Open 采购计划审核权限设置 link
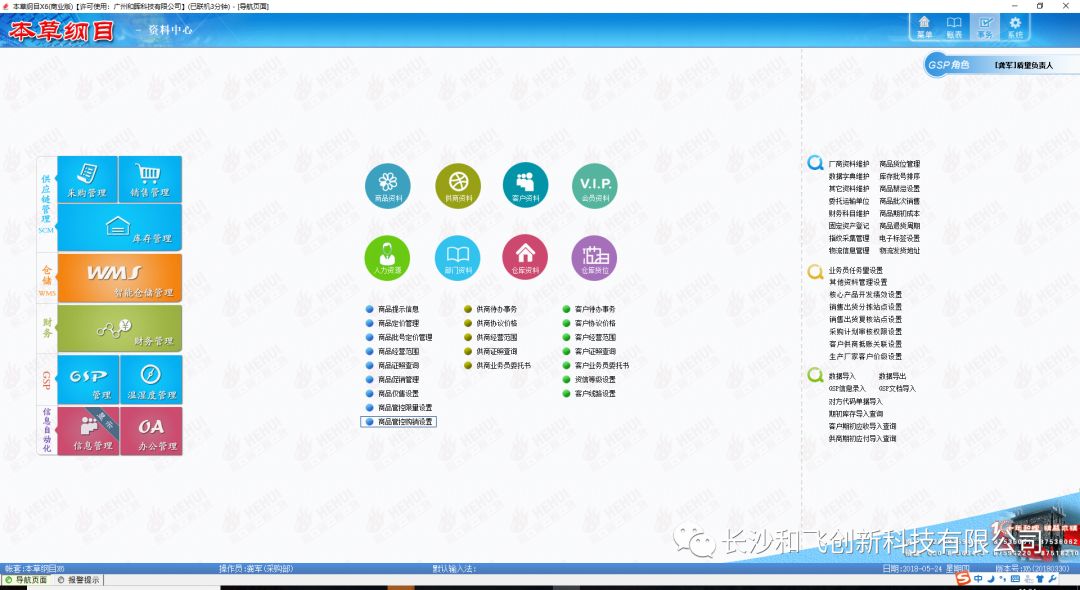 coord(865,332)
